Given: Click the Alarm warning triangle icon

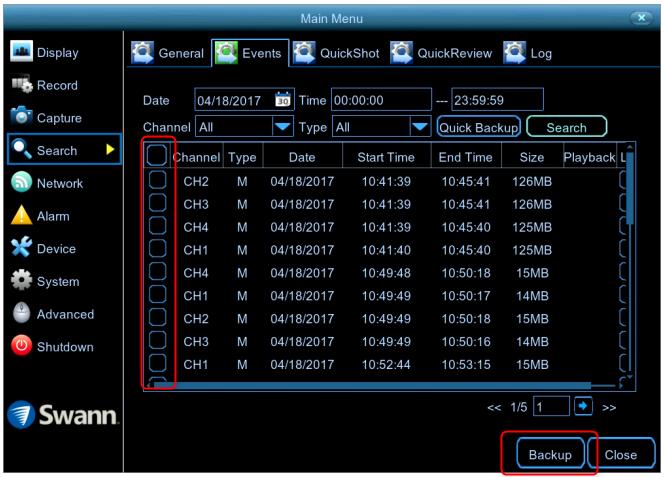Looking at the screenshot, I should [x=20, y=217].
